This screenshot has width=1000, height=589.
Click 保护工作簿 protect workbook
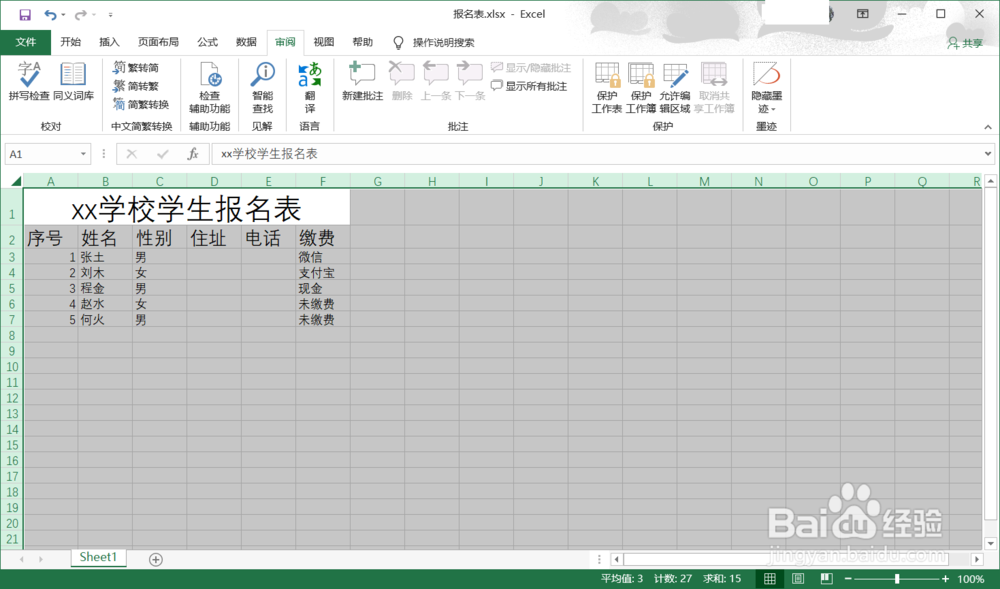click(640, 88)
